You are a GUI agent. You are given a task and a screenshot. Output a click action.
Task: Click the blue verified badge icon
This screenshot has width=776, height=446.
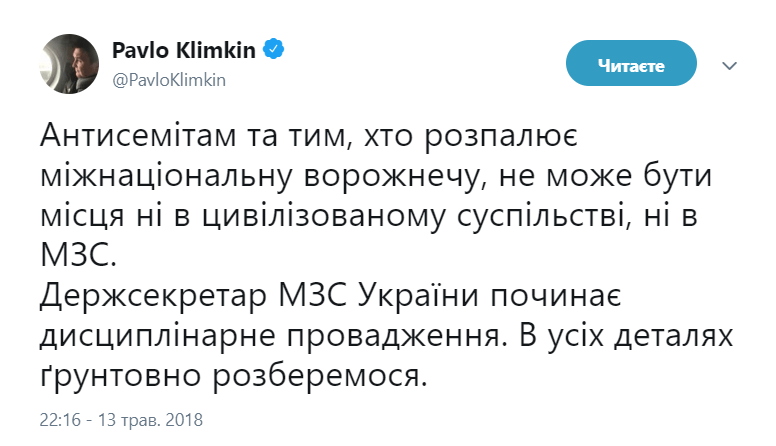274,49
